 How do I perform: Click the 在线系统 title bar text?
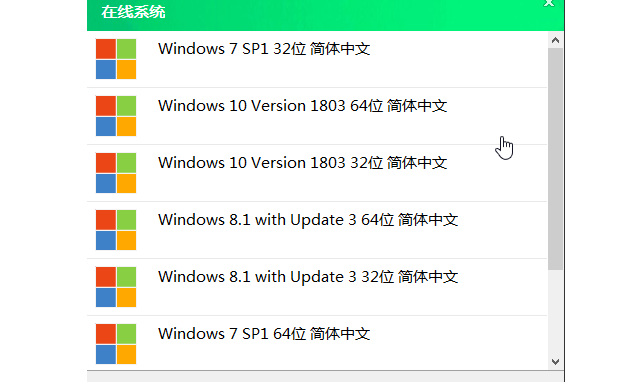pyautogui.click(x=133, y=12)
